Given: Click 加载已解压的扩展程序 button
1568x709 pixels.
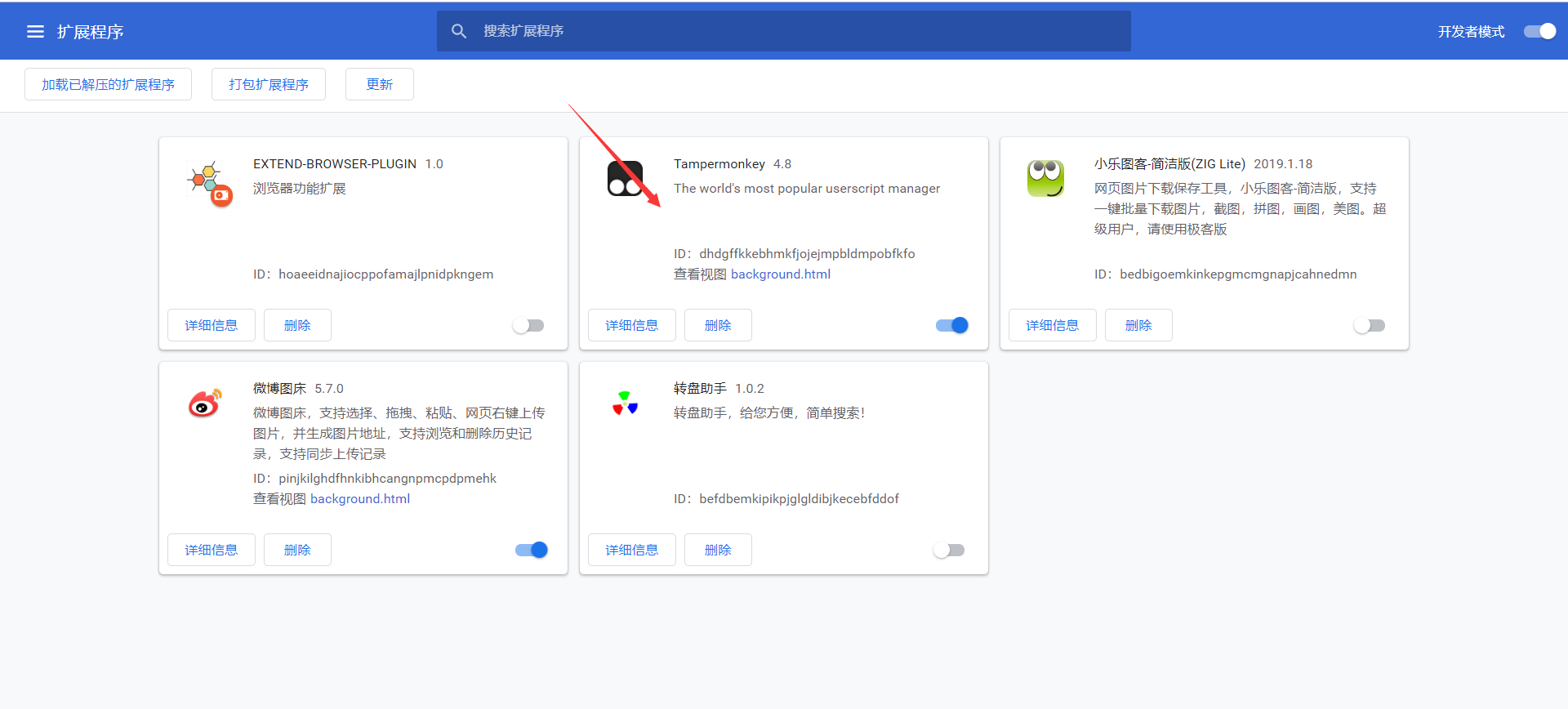Looking at the screenshot, I should coord(108,84).
